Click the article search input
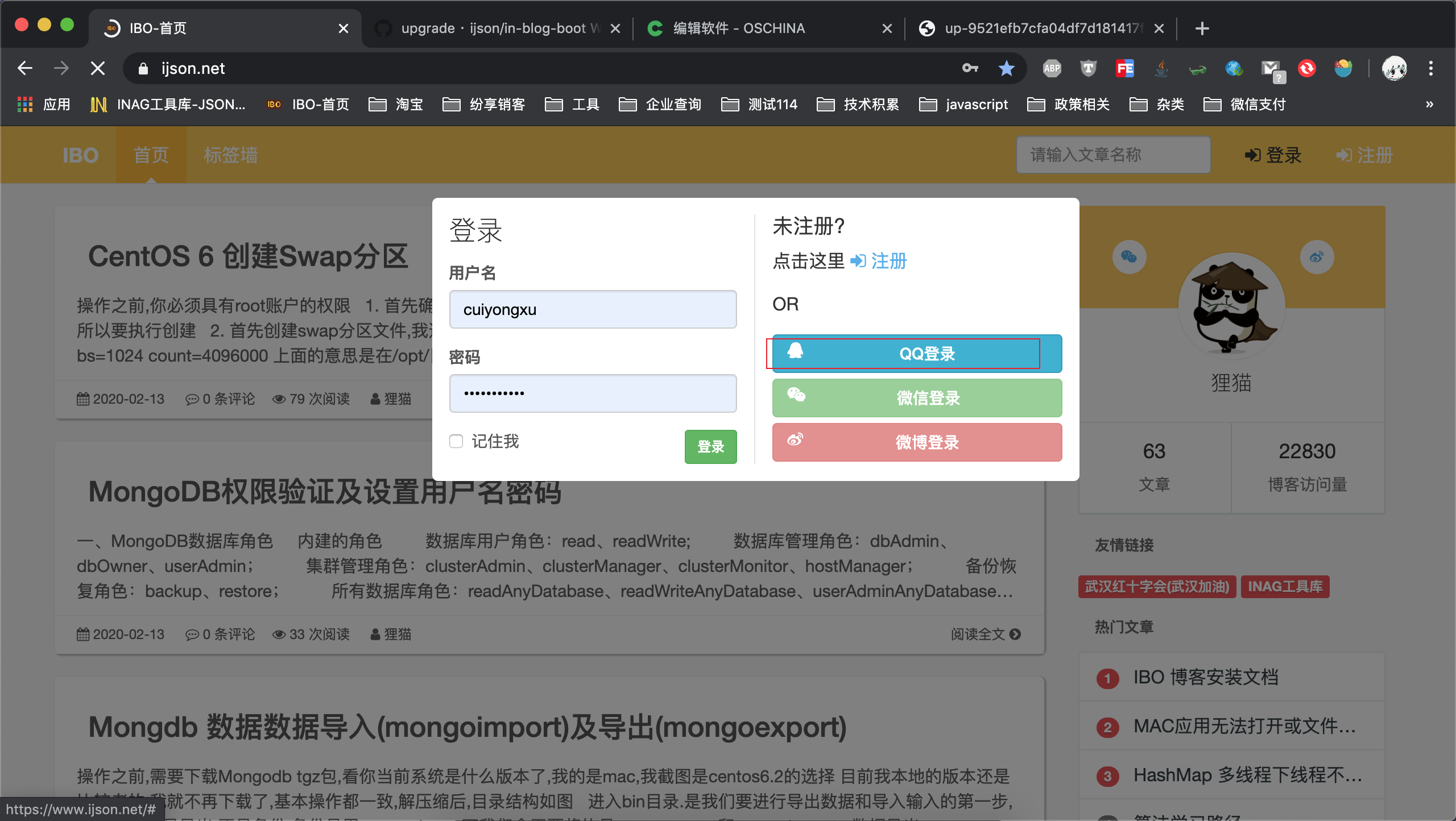This screenshot has width=1456, height=821. pyautogui.click(x=1113, y=155)
